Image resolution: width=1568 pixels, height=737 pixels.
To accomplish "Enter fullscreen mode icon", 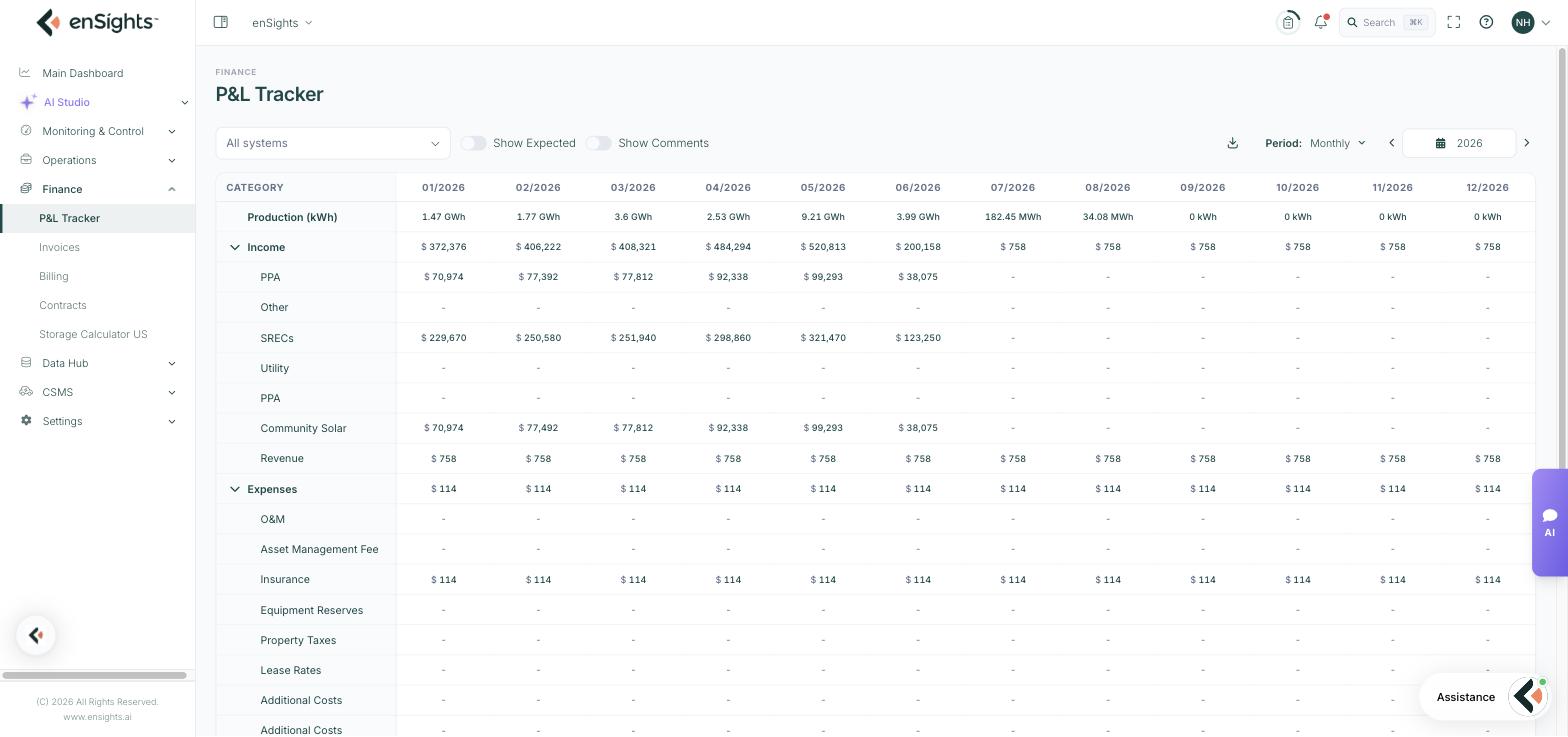I will point(1454,22).
